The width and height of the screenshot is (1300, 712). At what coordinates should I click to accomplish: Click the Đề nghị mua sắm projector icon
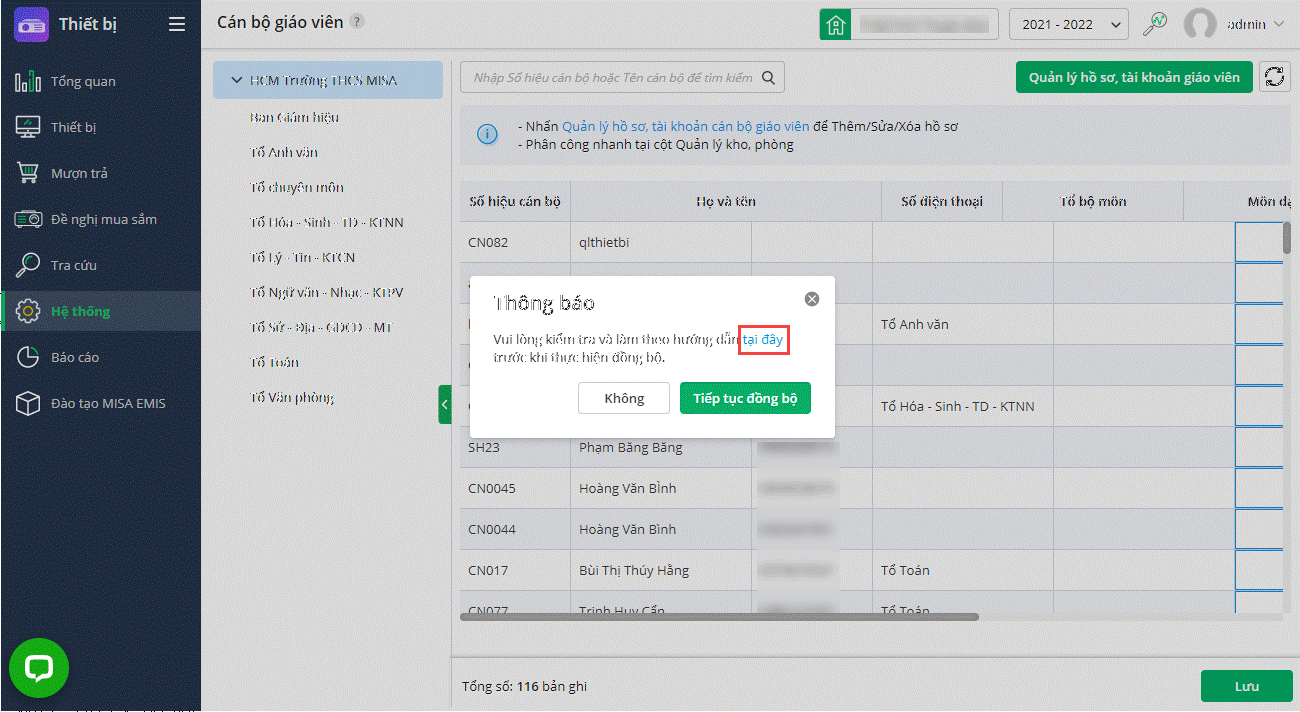(28, 219)
